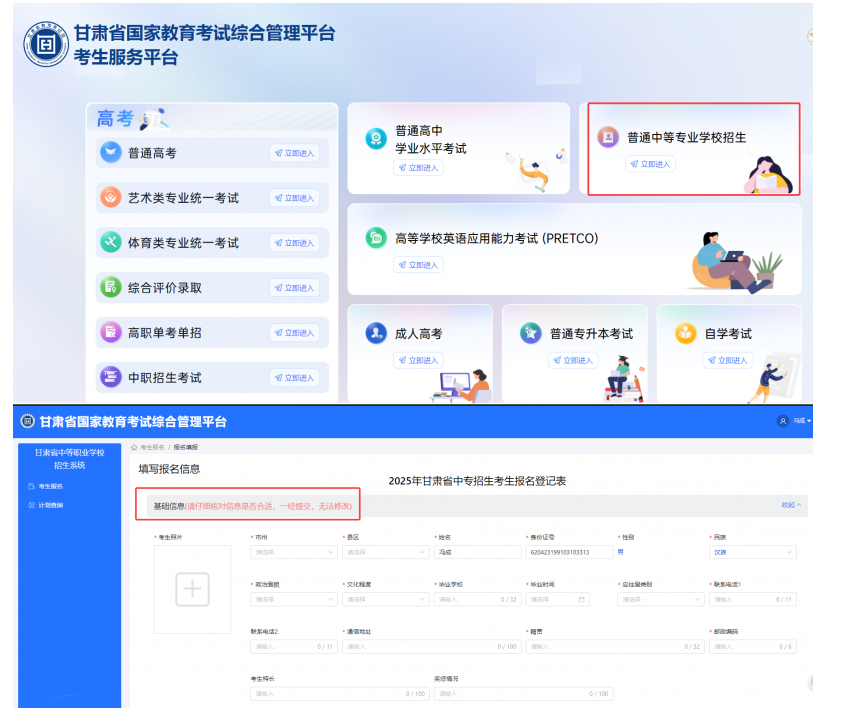Click the 综合评价录取 green icon

point(111,288)
